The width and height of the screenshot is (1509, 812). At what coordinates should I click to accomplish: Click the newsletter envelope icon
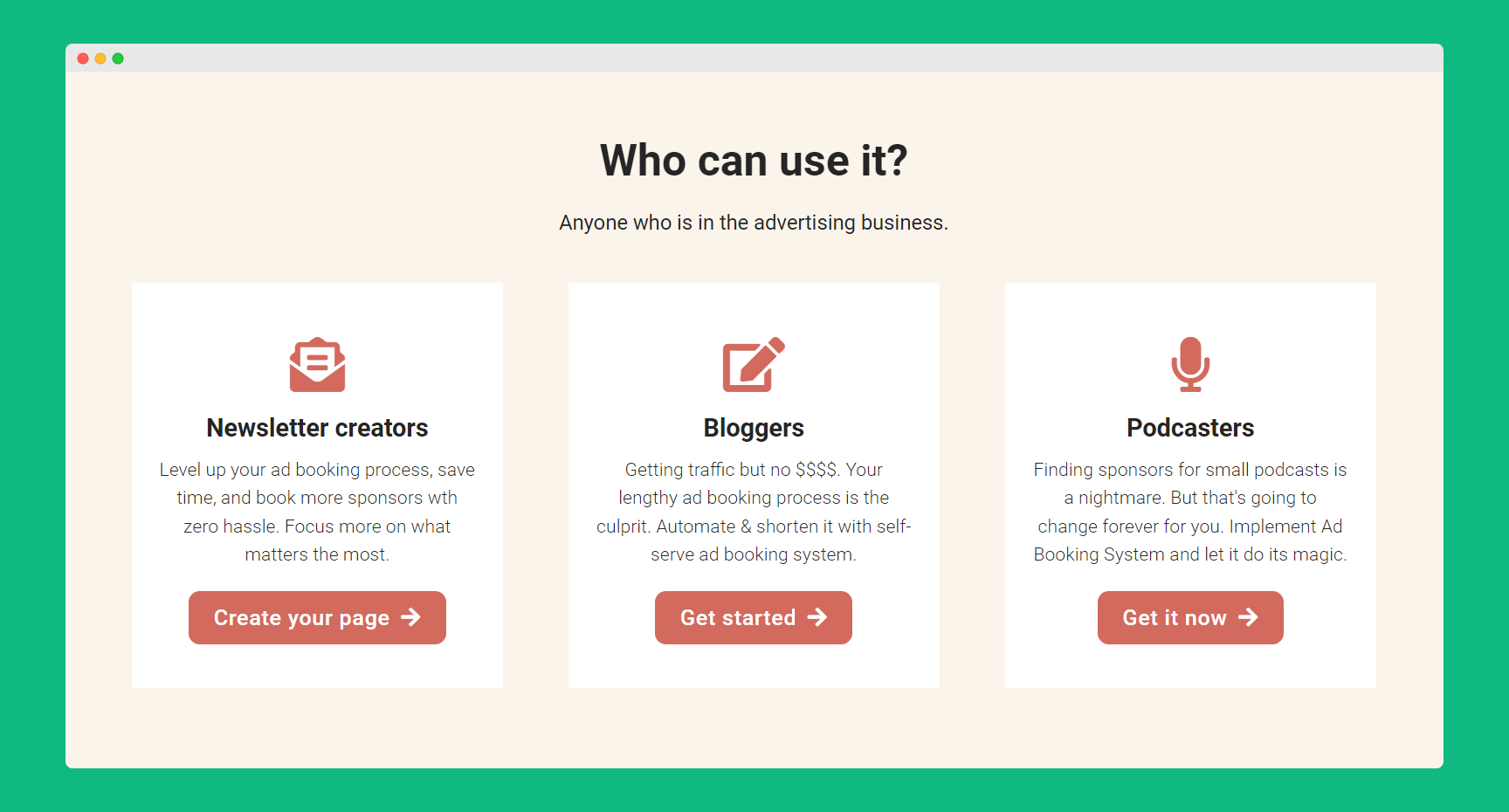pyautogui.click(x=317, y=365)
